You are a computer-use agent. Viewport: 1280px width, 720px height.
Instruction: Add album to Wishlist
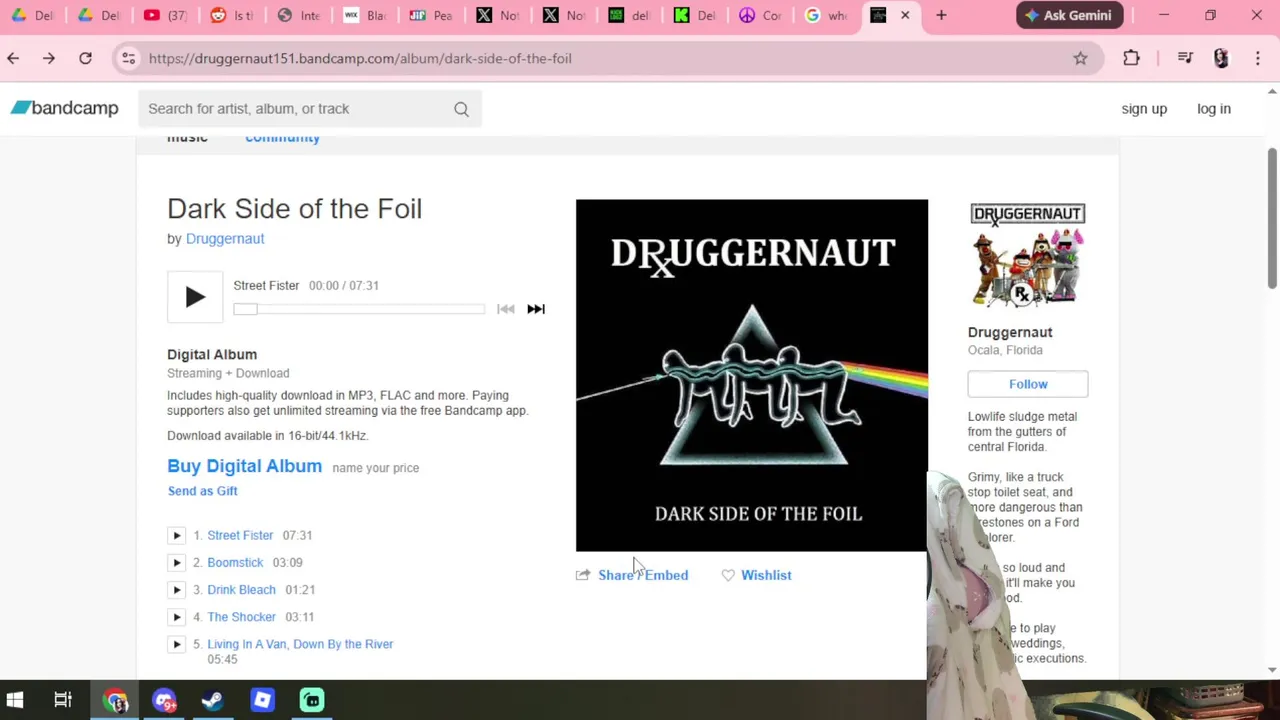(x=766, y=575)
